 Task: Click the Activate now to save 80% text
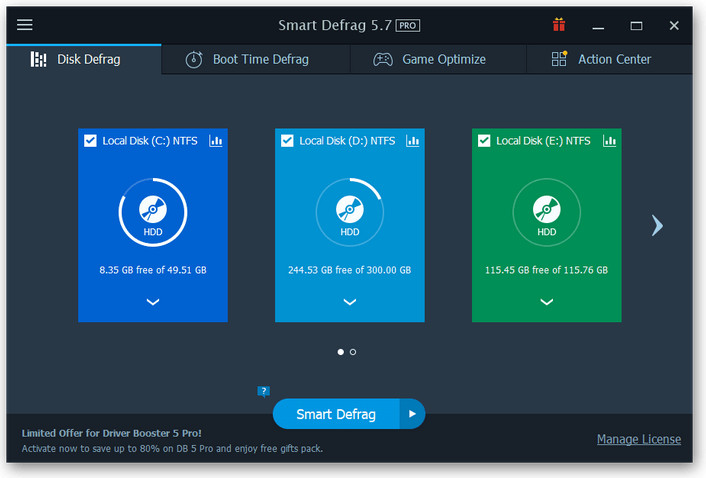point(172,449)
